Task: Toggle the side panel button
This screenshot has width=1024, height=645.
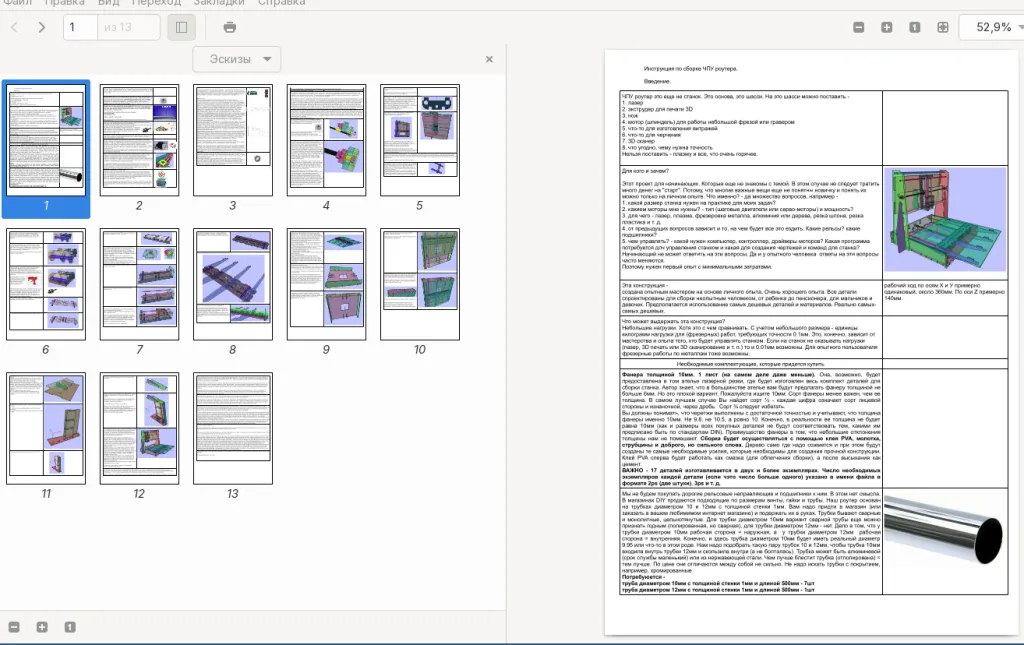Action: (181, 27)
